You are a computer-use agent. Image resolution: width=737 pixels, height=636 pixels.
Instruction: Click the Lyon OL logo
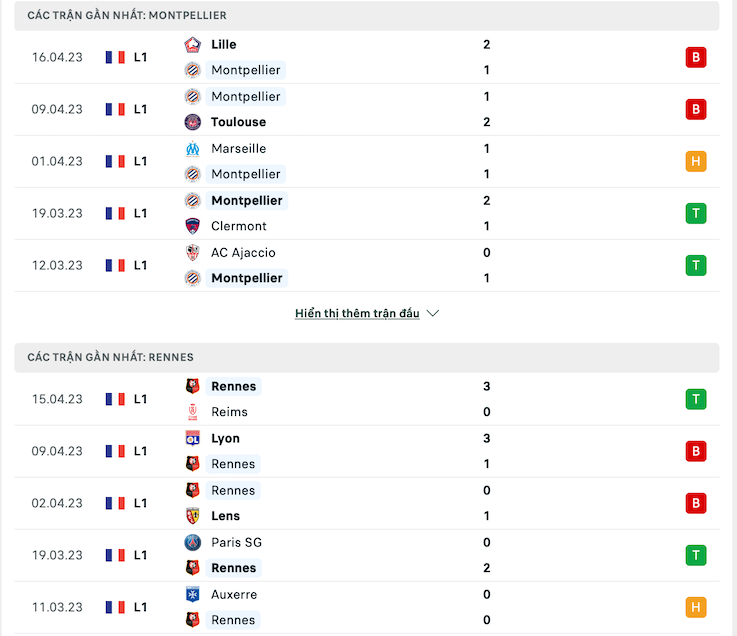pyautogui.click(x=192, y=439)
